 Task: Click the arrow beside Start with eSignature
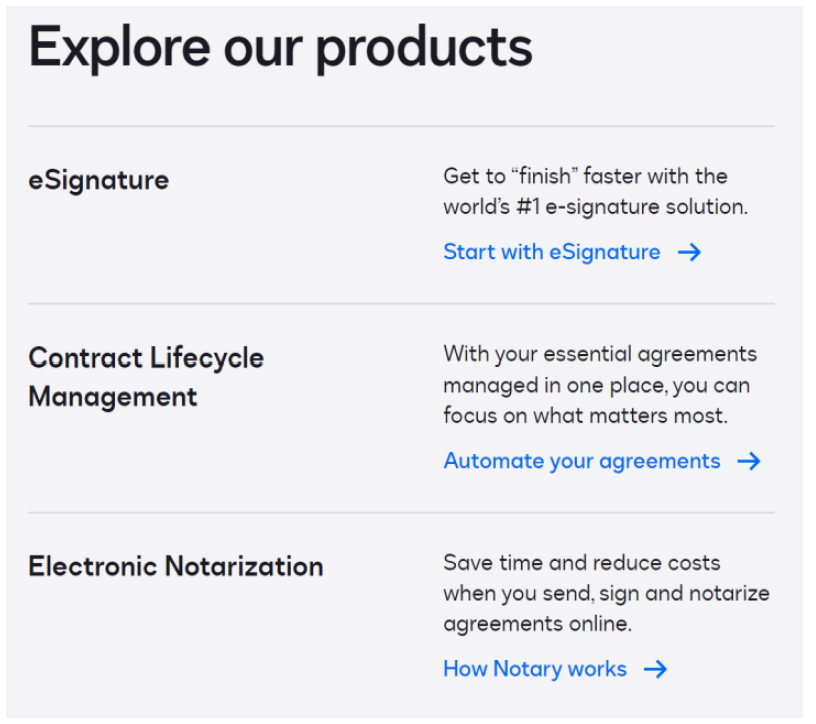coord(689,252)
